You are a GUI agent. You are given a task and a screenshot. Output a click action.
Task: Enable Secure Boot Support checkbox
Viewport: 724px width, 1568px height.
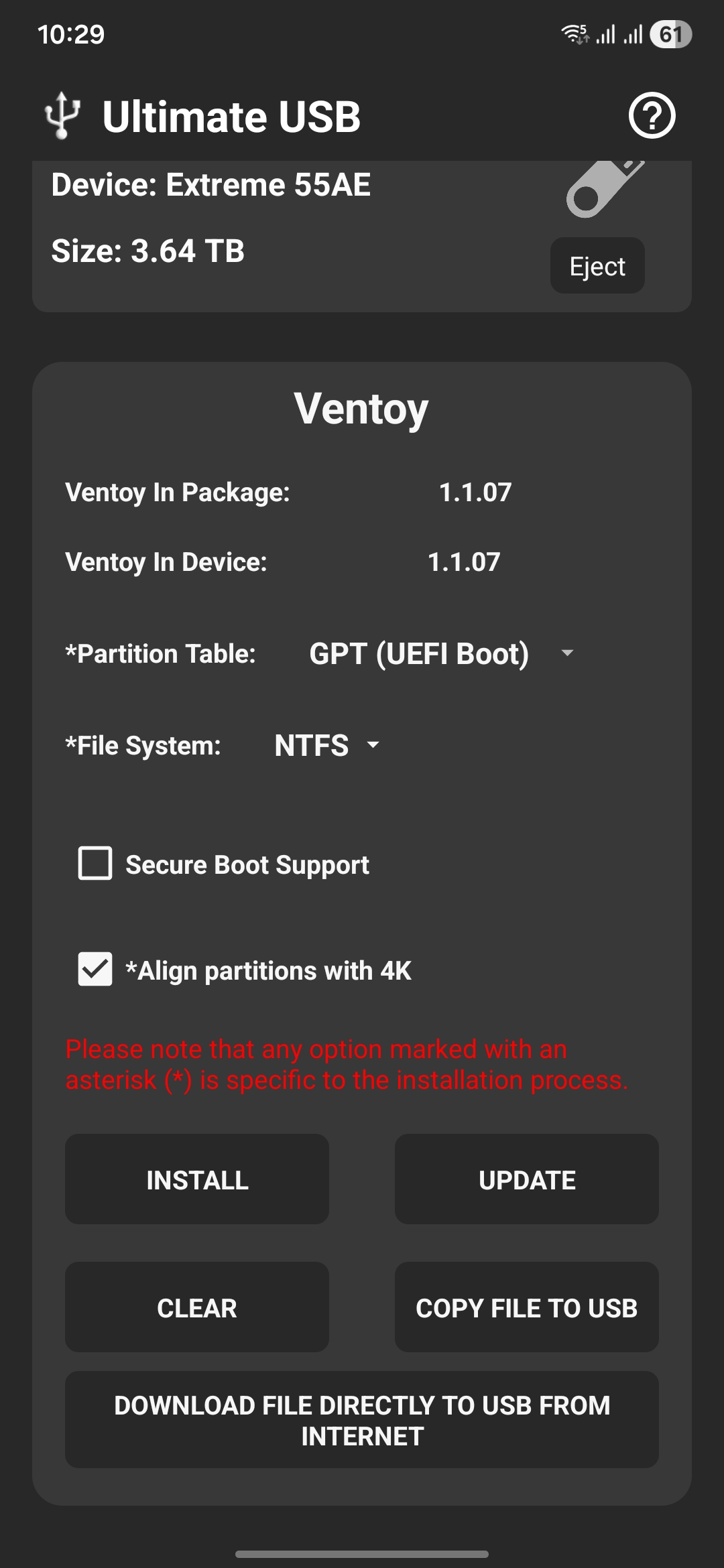pyautogui.click(x=95, y=863)
